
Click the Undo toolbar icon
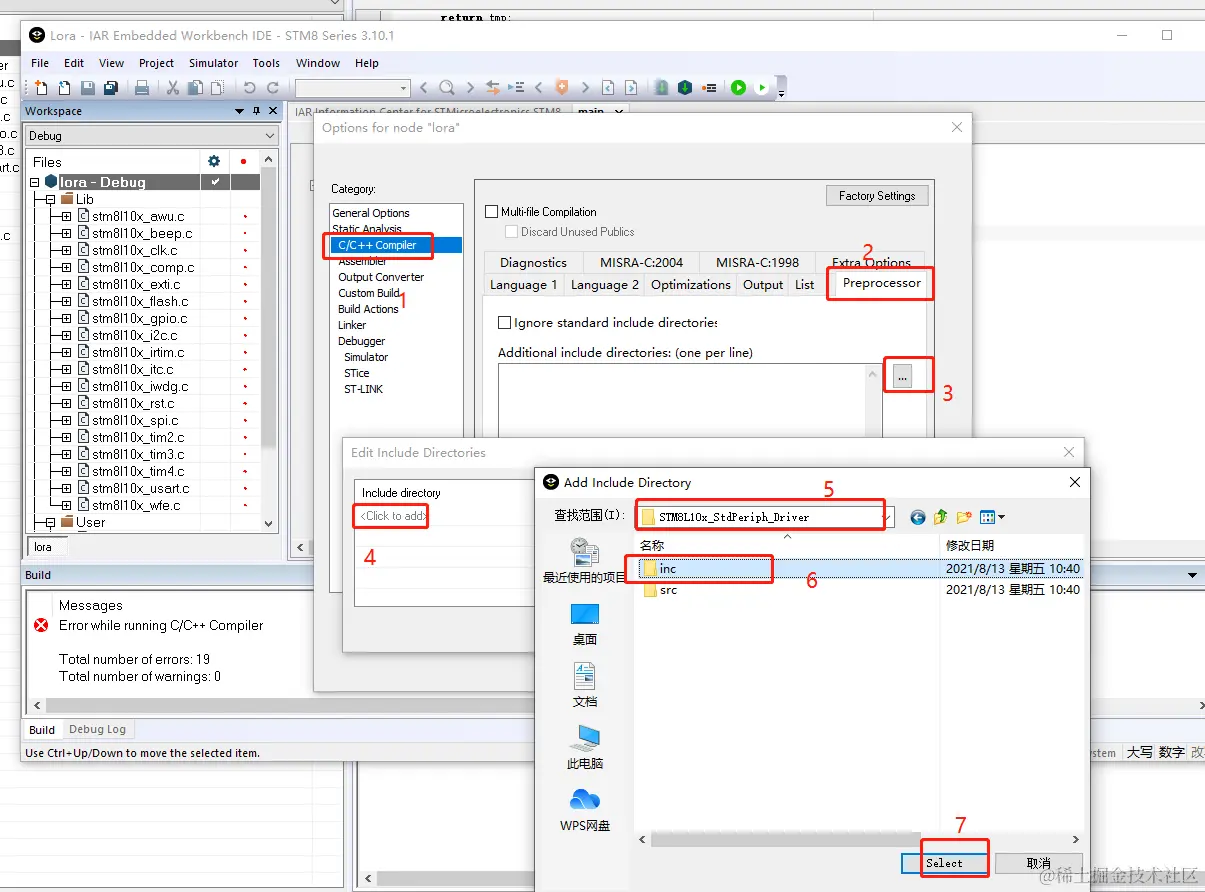click(250, 88)
